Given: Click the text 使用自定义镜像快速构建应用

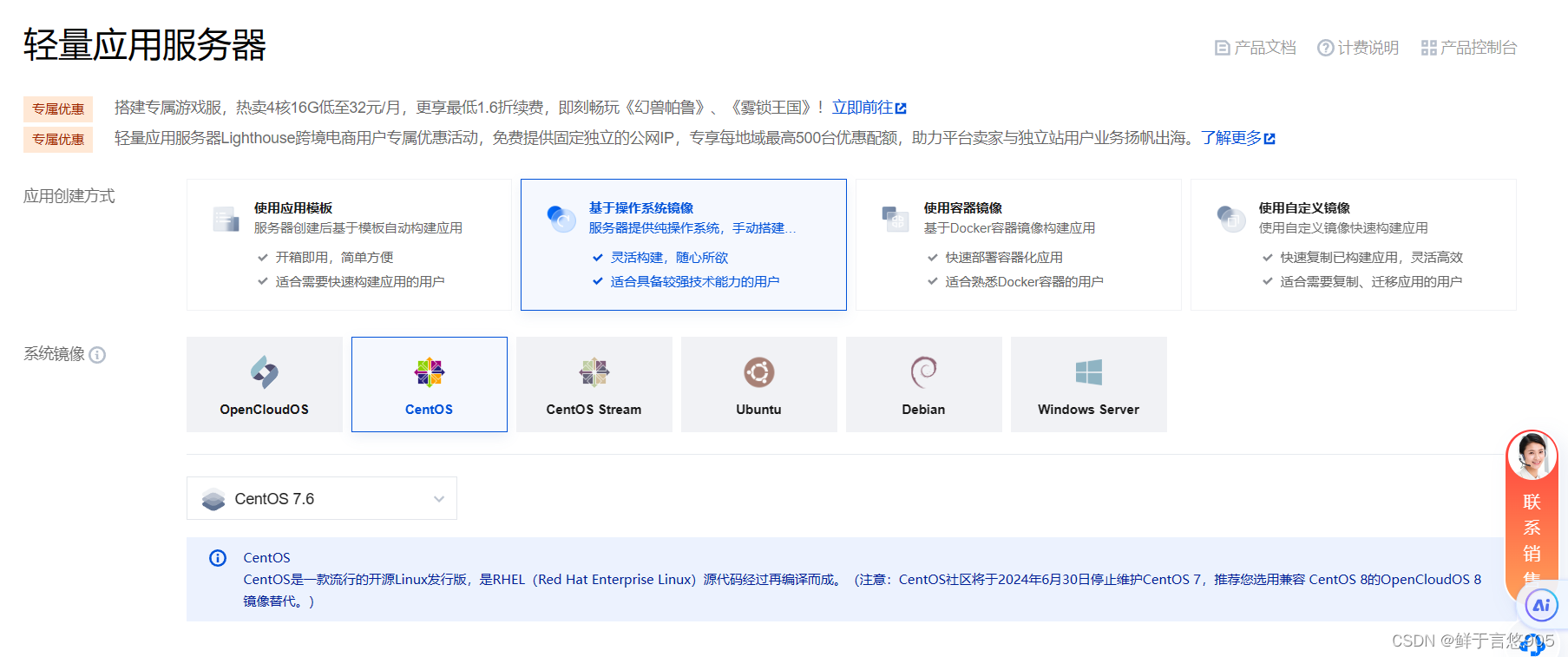Looking at the screenshot, I should click(x=1343, y=228).
